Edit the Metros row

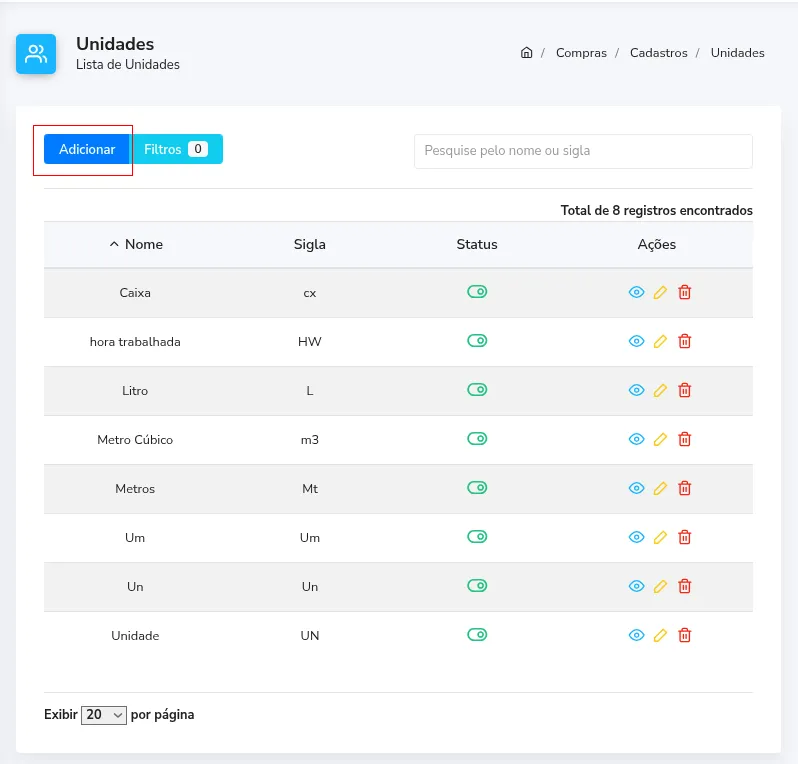tap(660, 488)
